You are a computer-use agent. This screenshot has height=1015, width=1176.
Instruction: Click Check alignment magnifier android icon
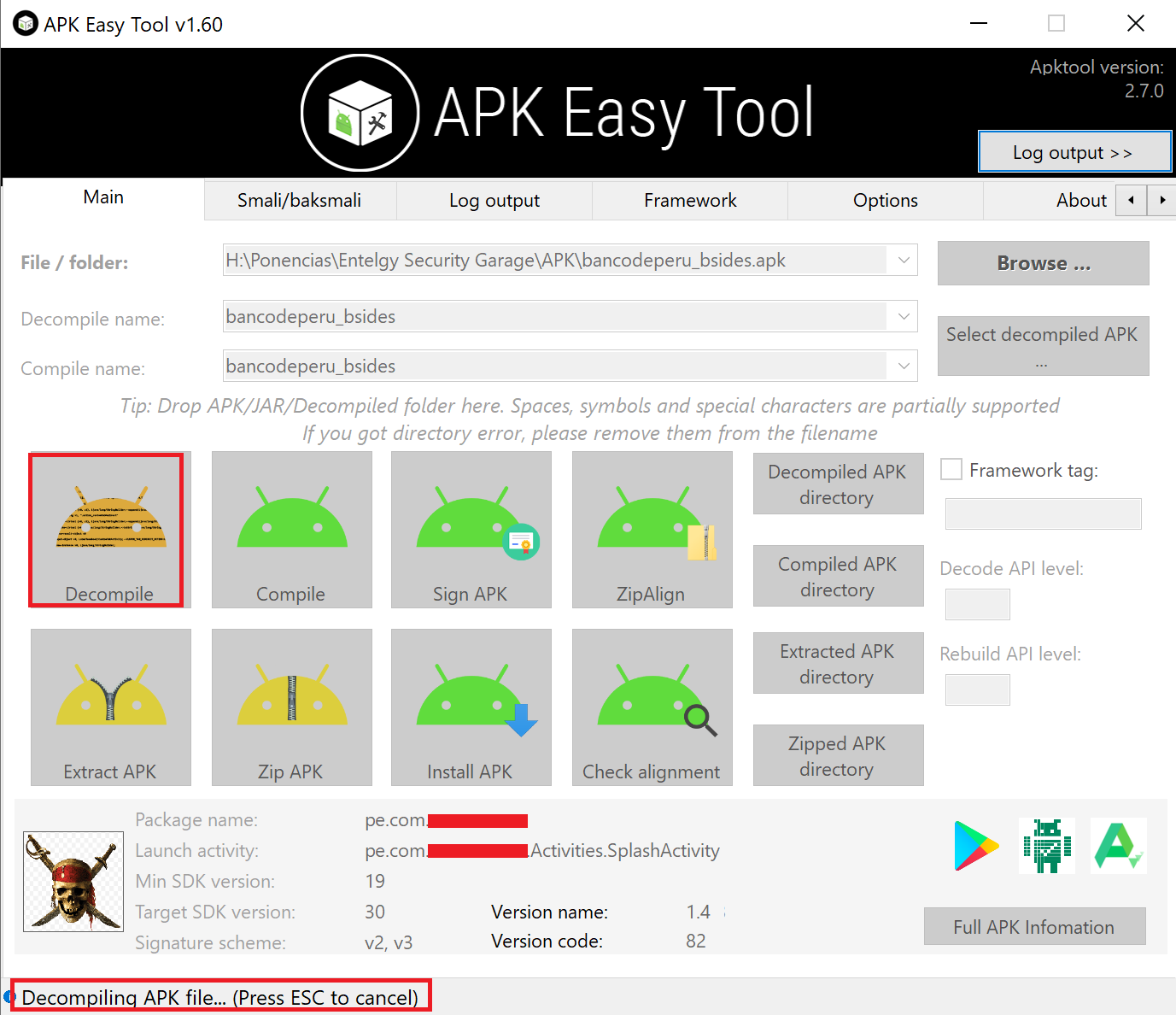[x=652, y=707]
